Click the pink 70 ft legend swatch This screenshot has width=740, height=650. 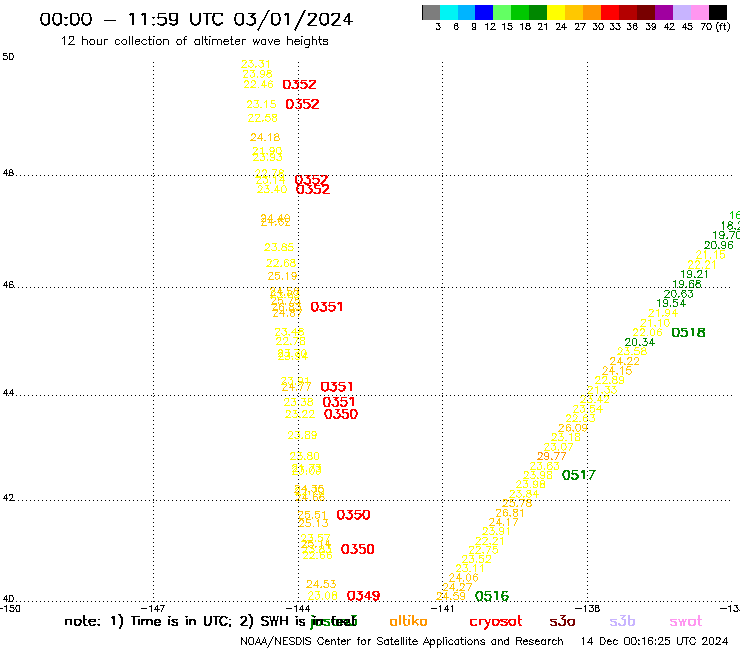[x=699, y=12]
